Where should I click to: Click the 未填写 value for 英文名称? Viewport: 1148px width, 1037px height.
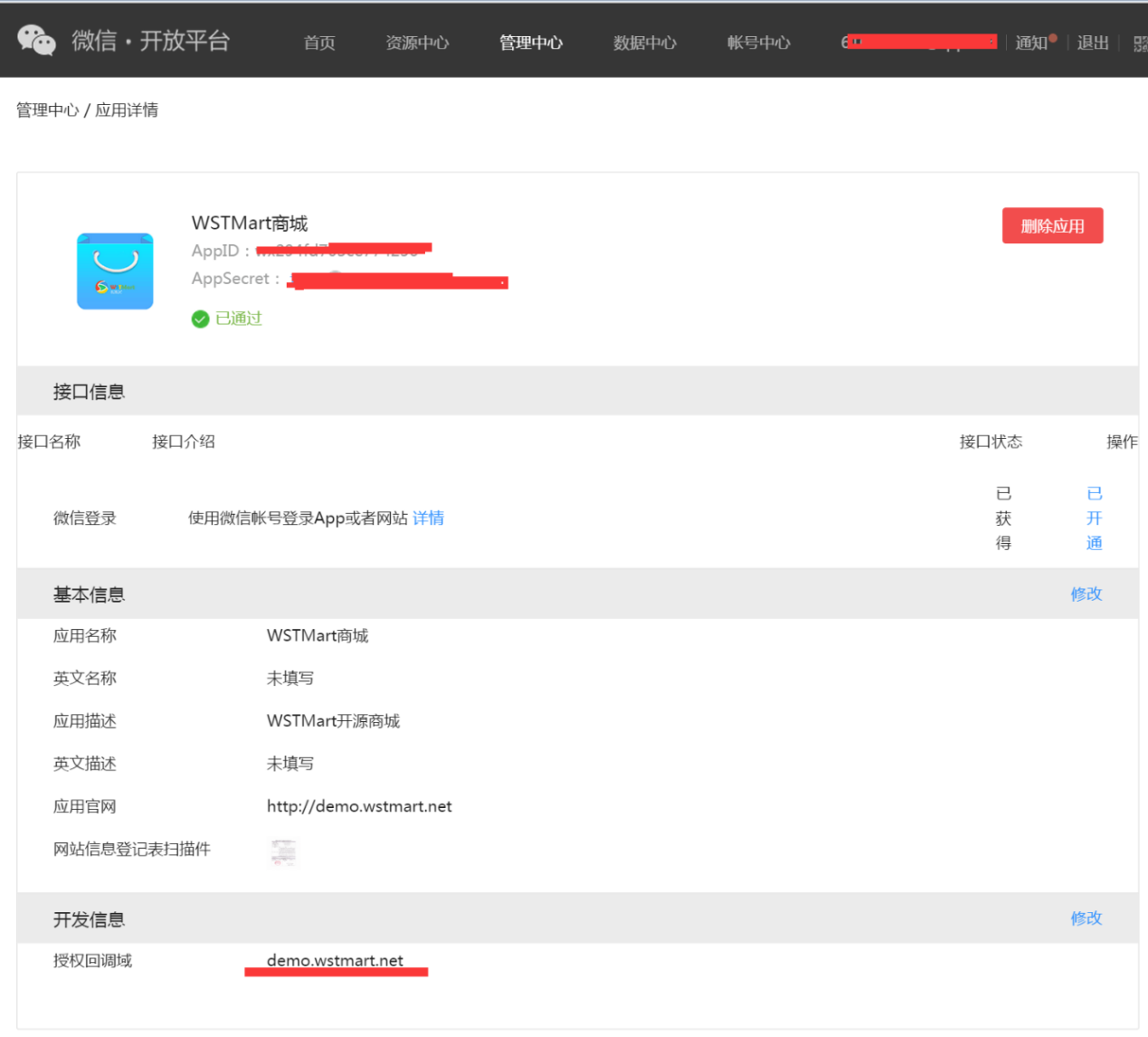point(290,679)
